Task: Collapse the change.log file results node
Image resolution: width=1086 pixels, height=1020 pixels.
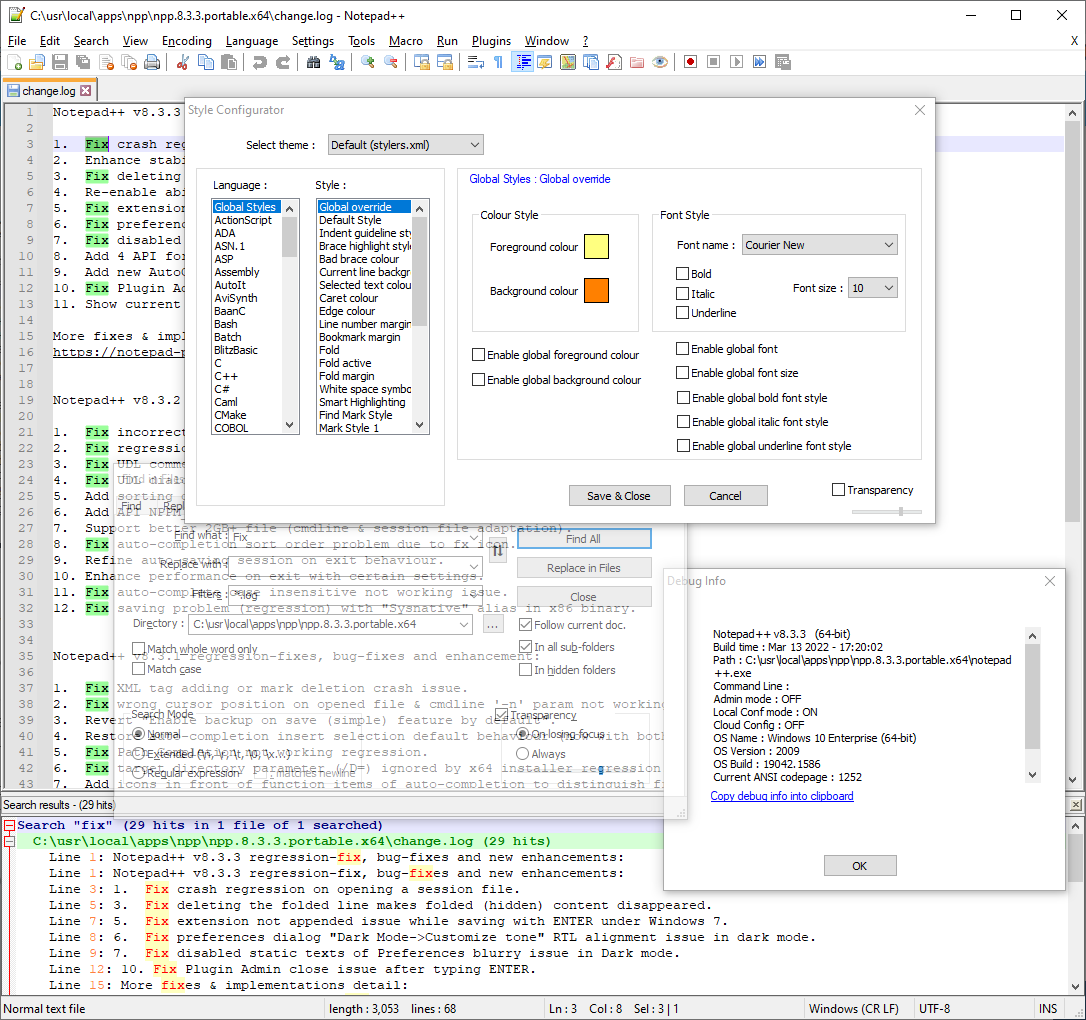Action: tap(10, 841)
